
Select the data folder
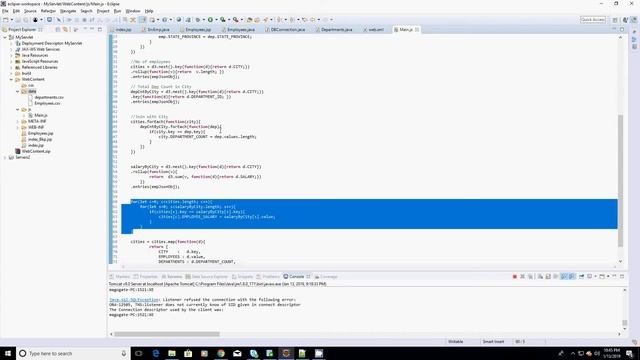coord(32,91)
